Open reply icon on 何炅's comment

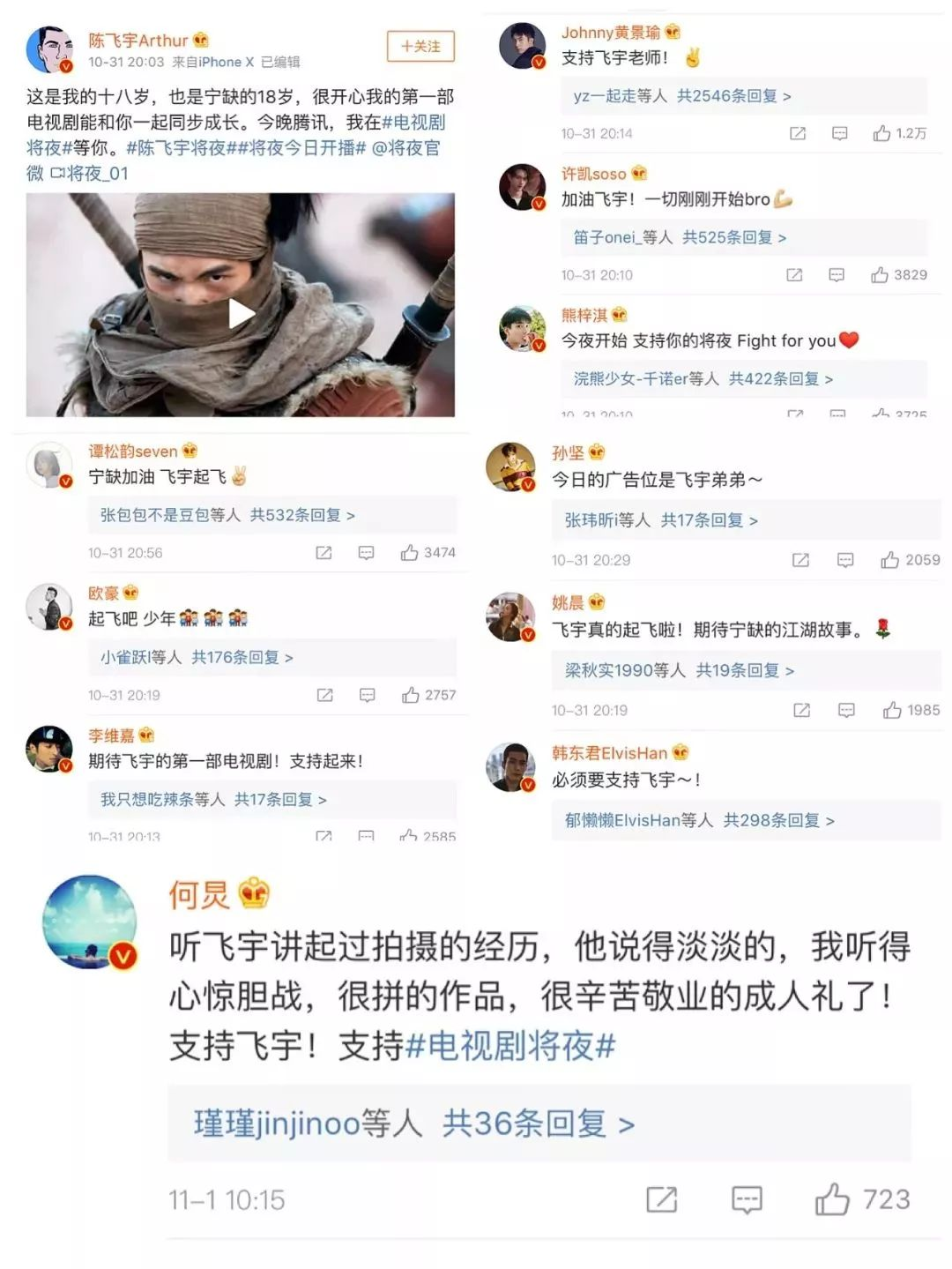coord(747,1199)
